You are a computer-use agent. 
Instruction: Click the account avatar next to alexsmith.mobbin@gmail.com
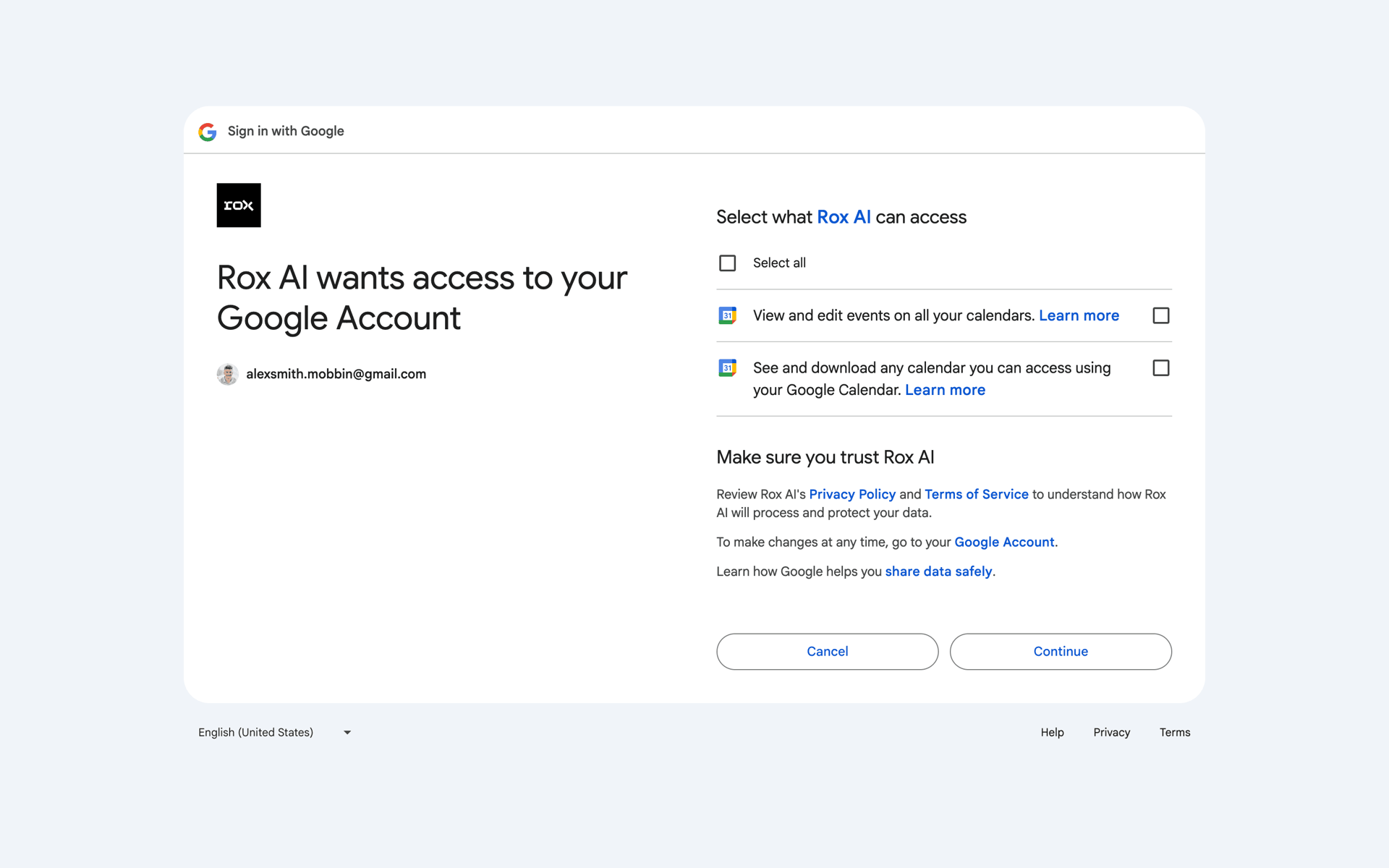pos(228,374)
